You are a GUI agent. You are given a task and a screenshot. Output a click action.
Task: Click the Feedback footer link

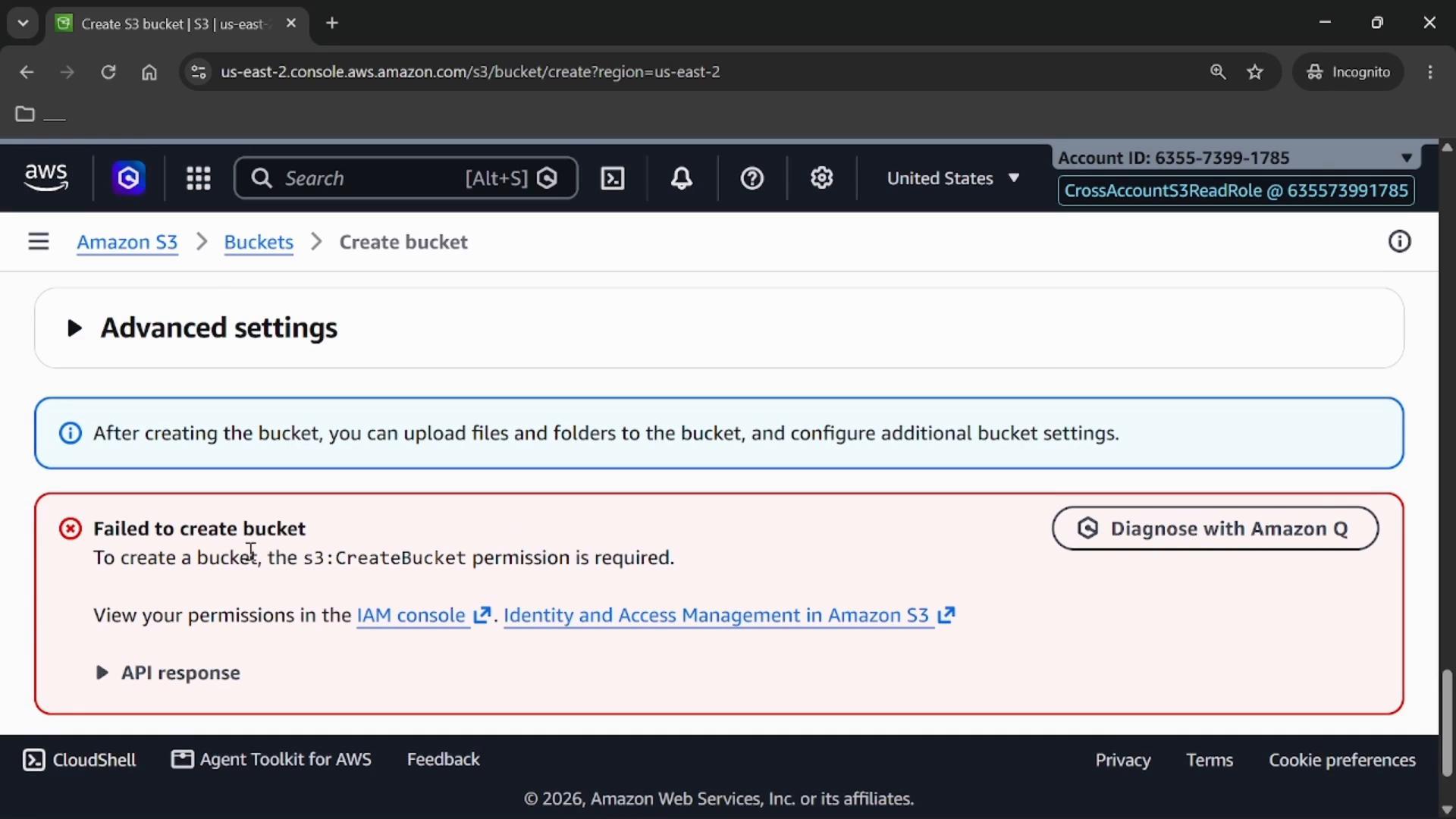pos(443,760)
